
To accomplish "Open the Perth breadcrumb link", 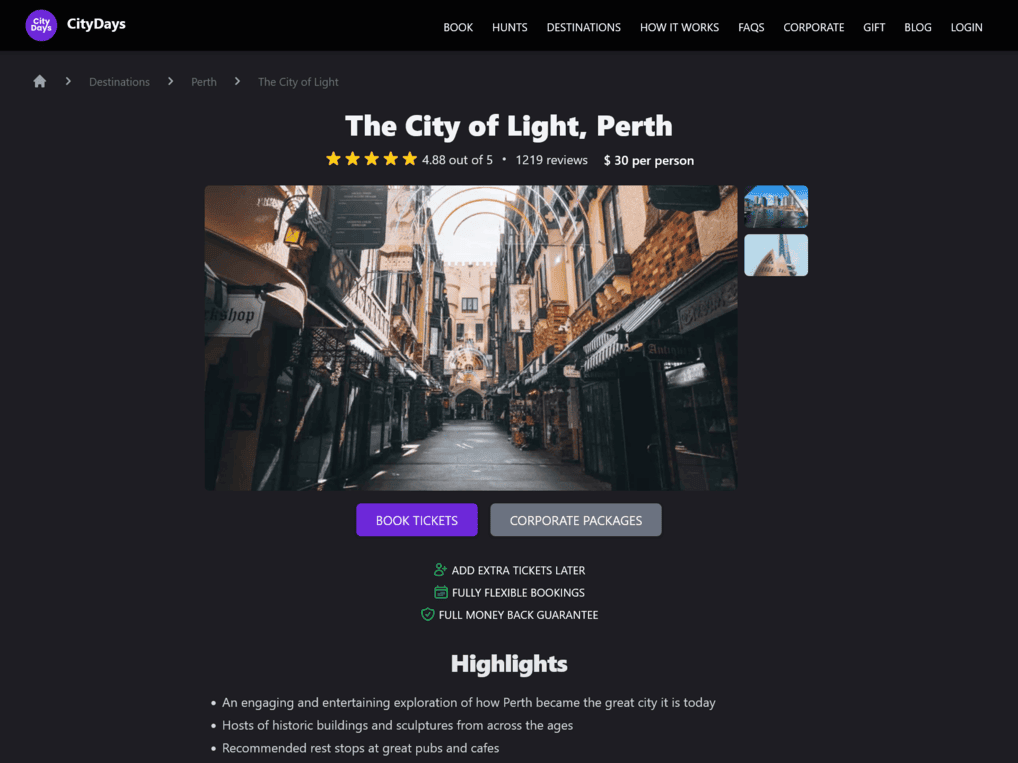I will coord(204,82).
